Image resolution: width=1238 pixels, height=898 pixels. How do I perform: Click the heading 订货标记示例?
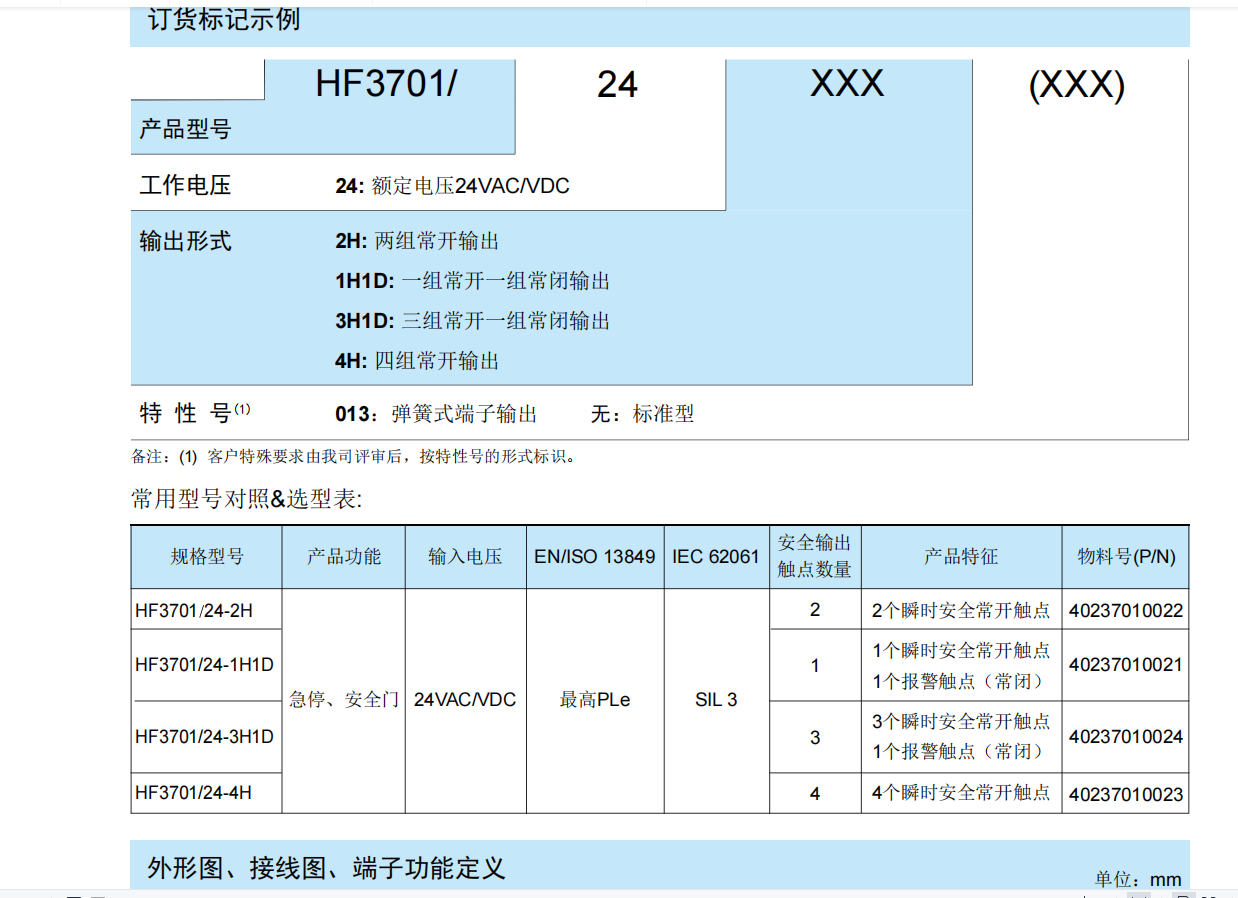(x=224, y=19)
